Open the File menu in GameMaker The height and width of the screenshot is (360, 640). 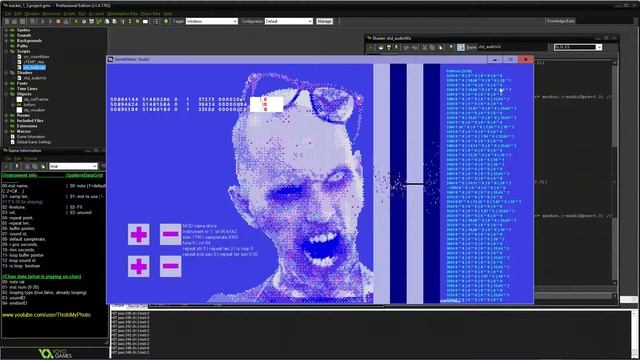(x=8, y=13)
